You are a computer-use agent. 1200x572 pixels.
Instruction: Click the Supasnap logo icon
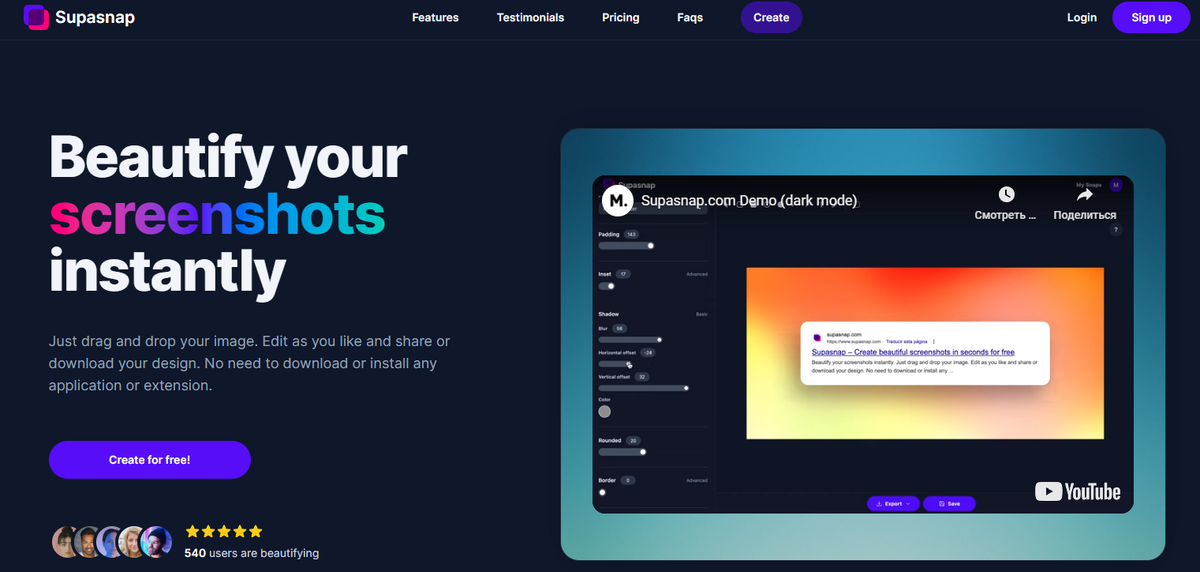click(x=37, y=17)
